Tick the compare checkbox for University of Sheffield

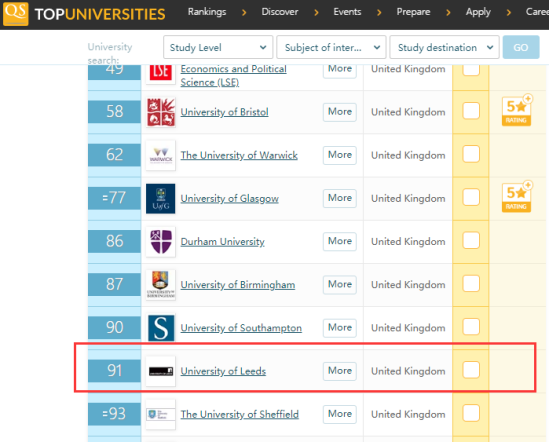[x=471, y=413]
